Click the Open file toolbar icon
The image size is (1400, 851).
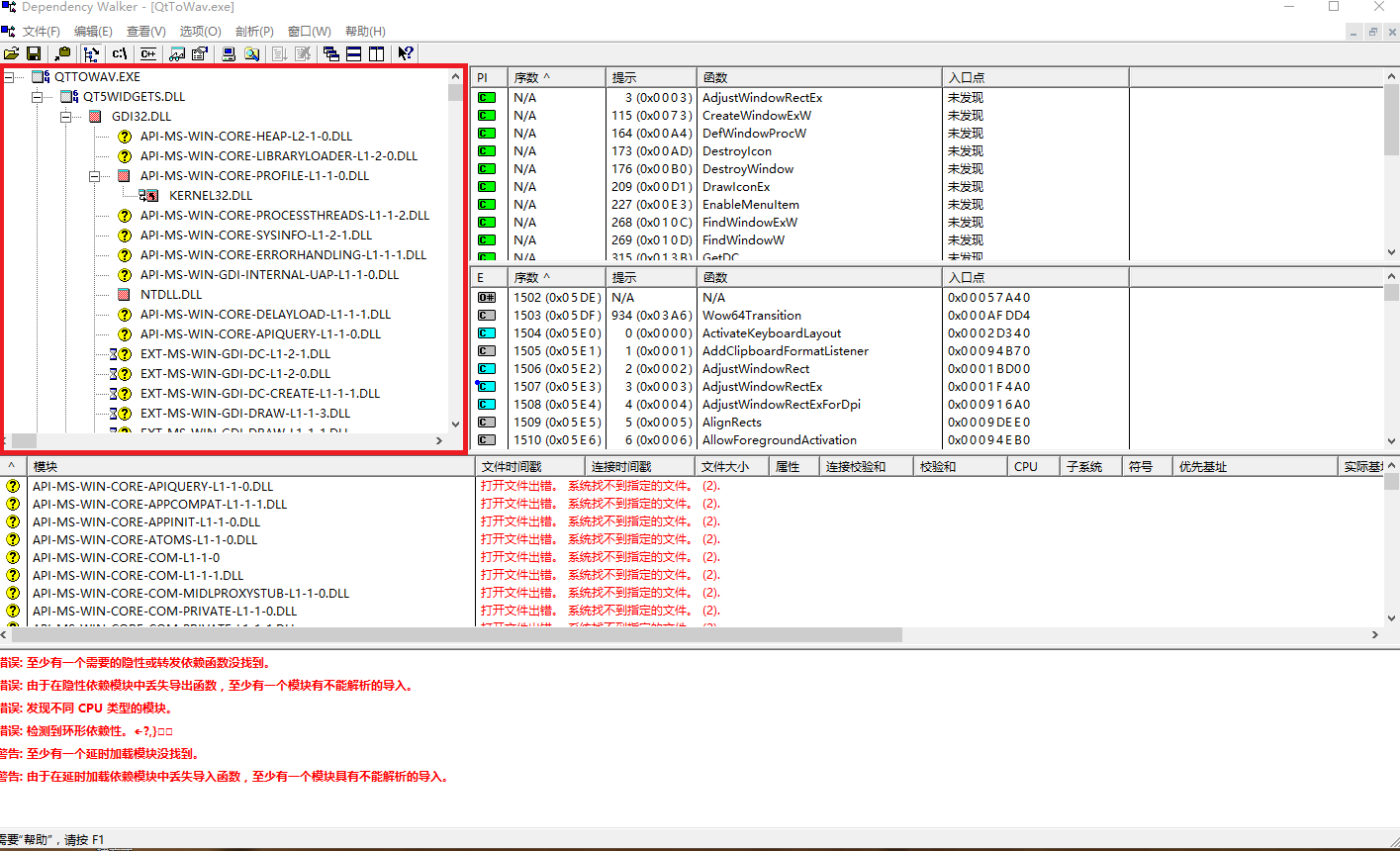pyautogui.click(x=12, y=53)
